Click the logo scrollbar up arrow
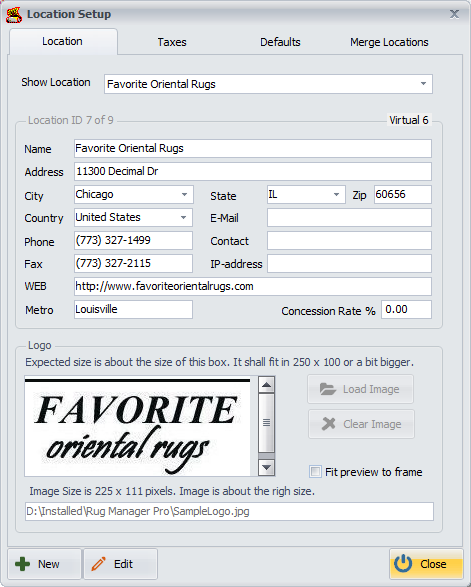 pyautogui.click(x=267, y=385)
